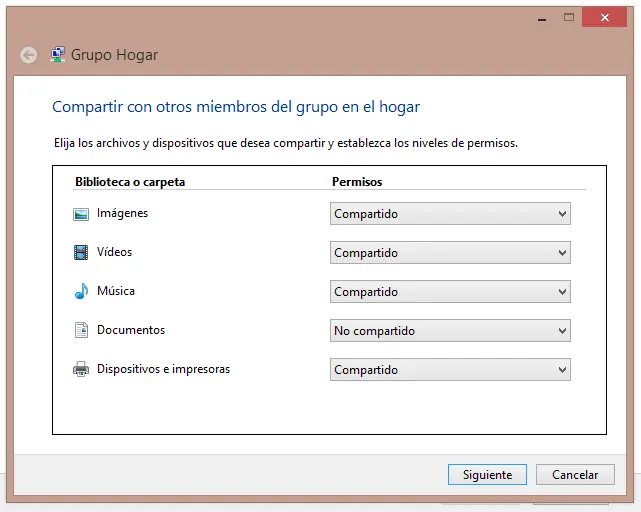Click the Grupo Hogar network icon
The height and width of the screenshot is (512, 641).
point(57,55)
